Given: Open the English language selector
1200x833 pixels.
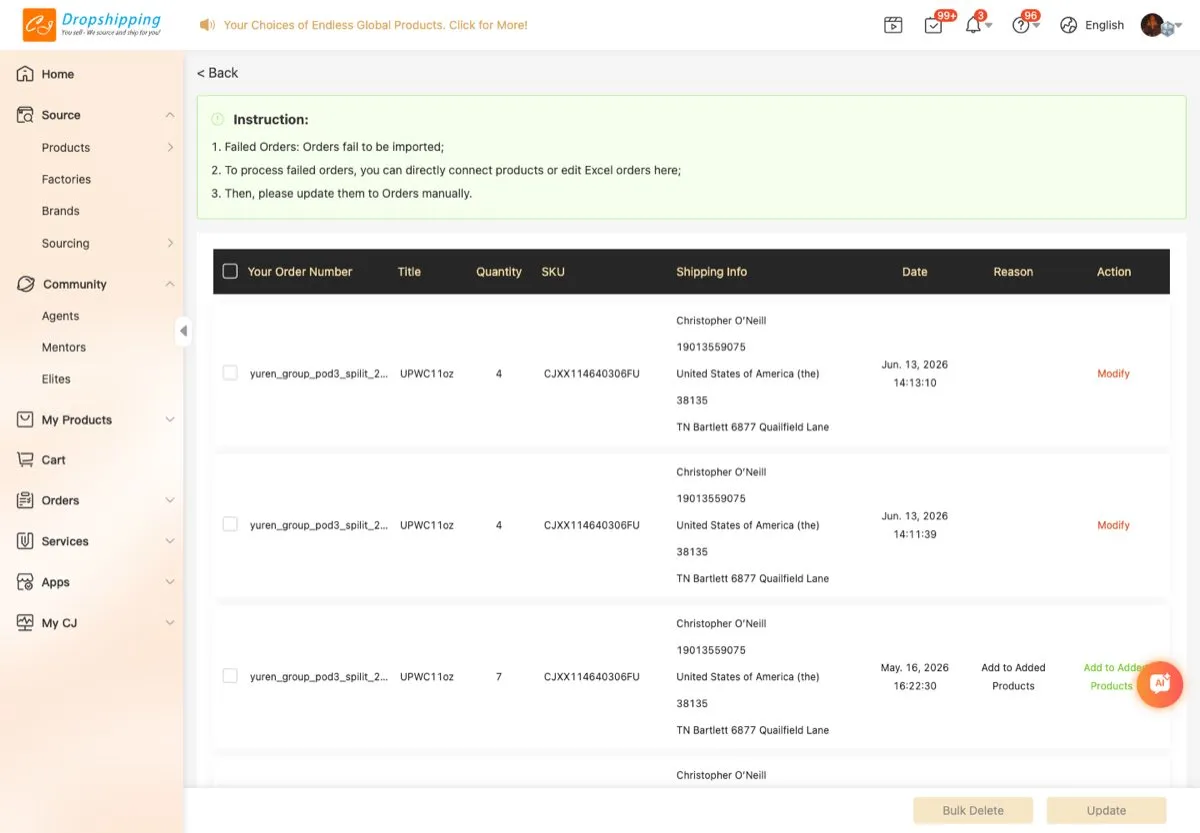Looking at the screenshot, I should click(x=1105, y=26).
